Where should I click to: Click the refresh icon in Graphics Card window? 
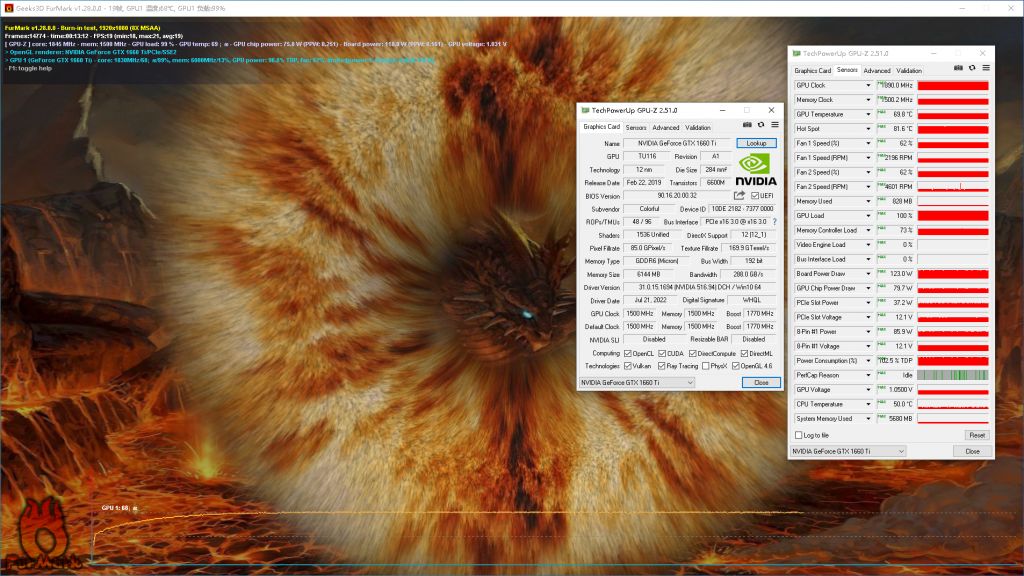(x=760, y=127)
